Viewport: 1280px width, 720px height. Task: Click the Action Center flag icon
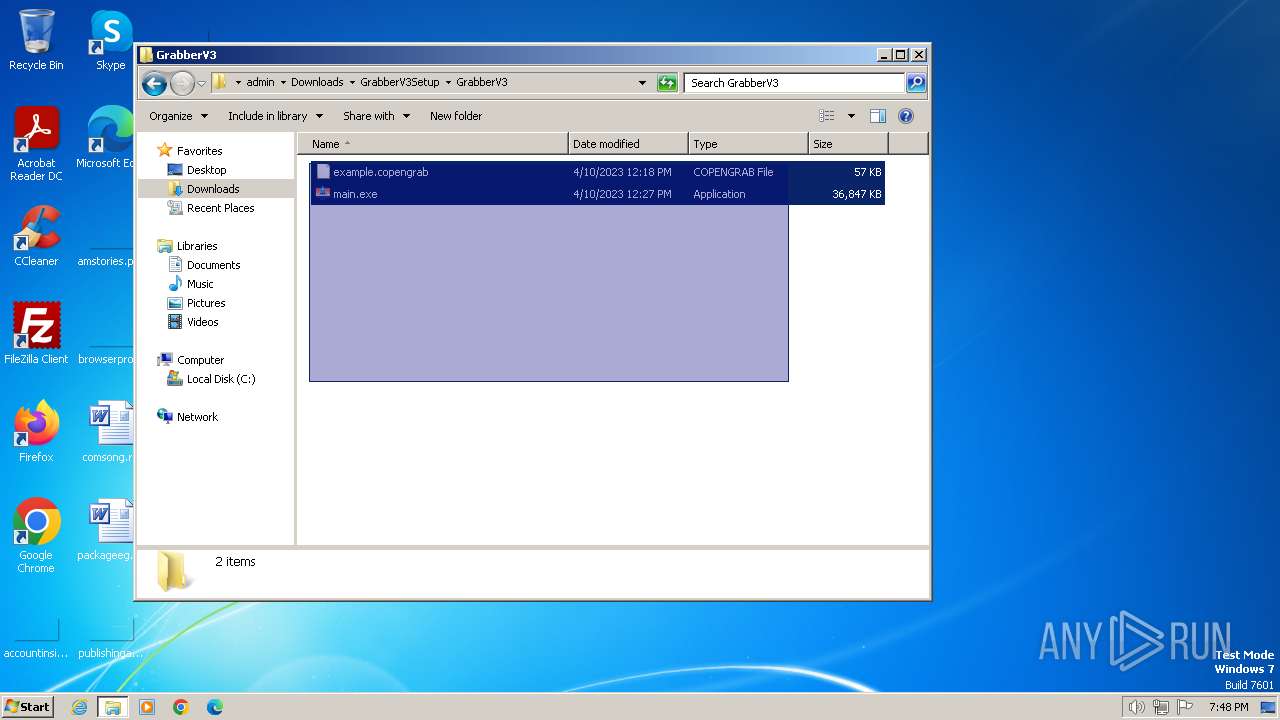pos(1186,707)
